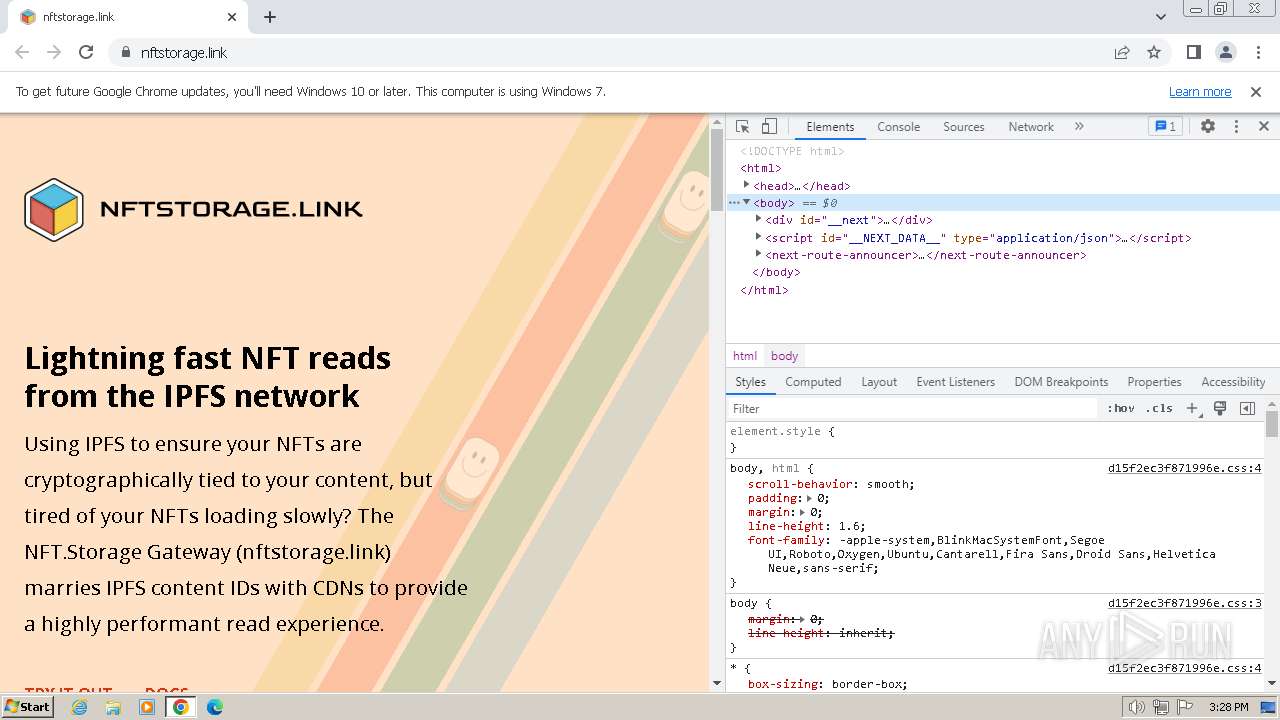Expand the __NEXT_DATA__ script node
The width and height of the screenshot is (1280, 720).
tap(758, 237)
